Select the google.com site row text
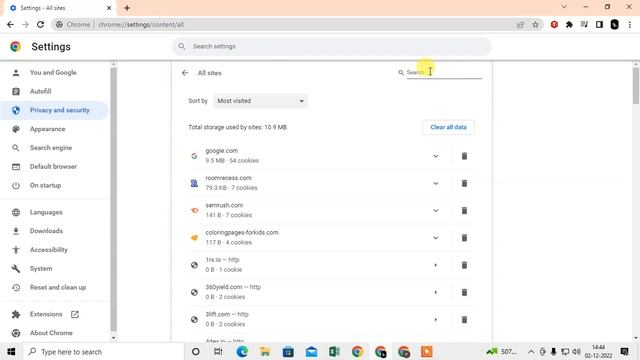This screenshot has height=360, width=640. pyautogui.click(x=222, y=151)
